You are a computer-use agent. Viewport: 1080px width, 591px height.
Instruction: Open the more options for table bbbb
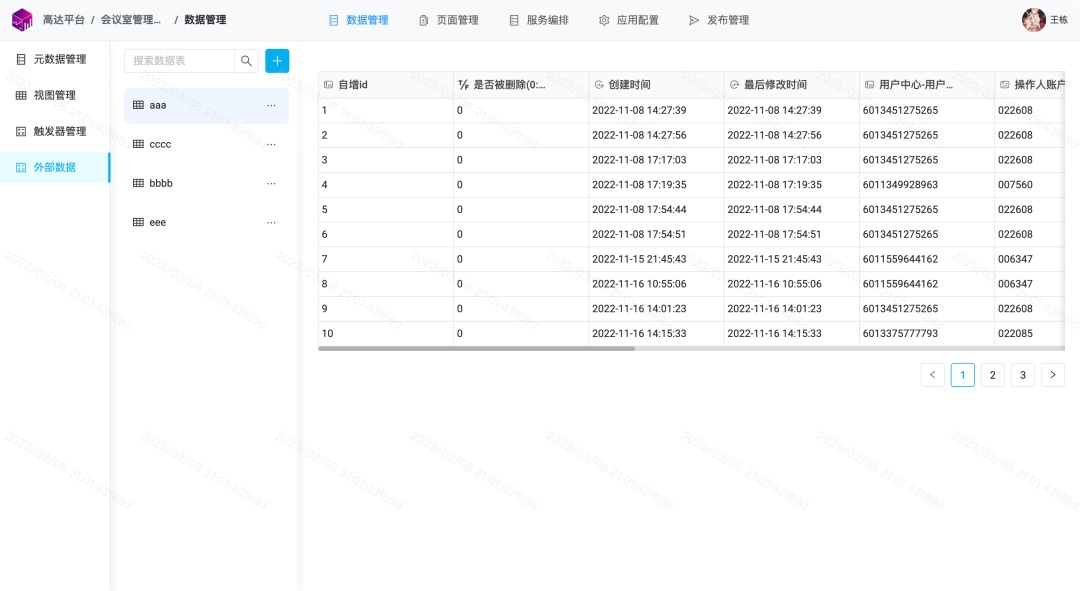click(x=271, y=184)
